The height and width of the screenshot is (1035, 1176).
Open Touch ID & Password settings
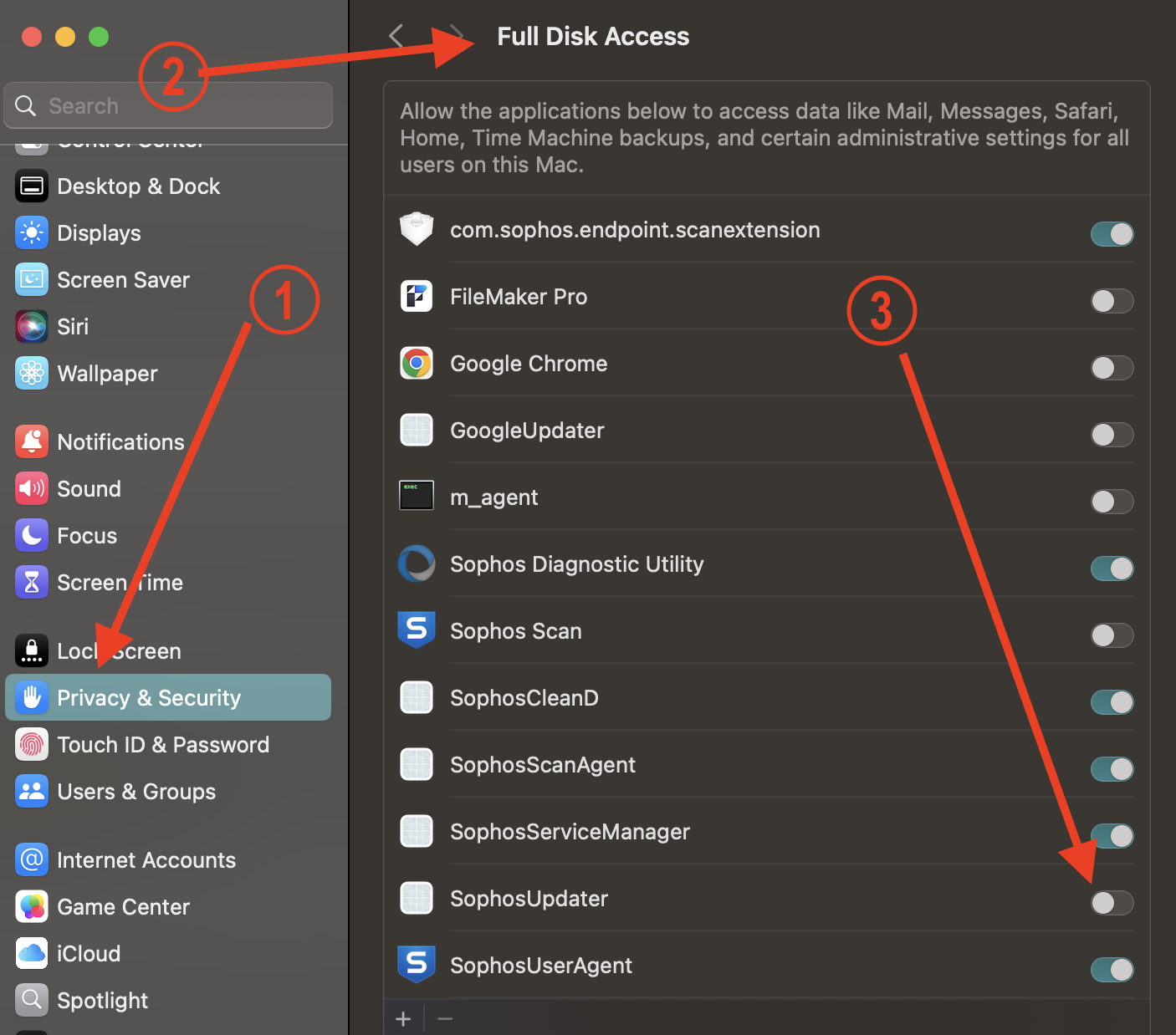pos(168,745)
